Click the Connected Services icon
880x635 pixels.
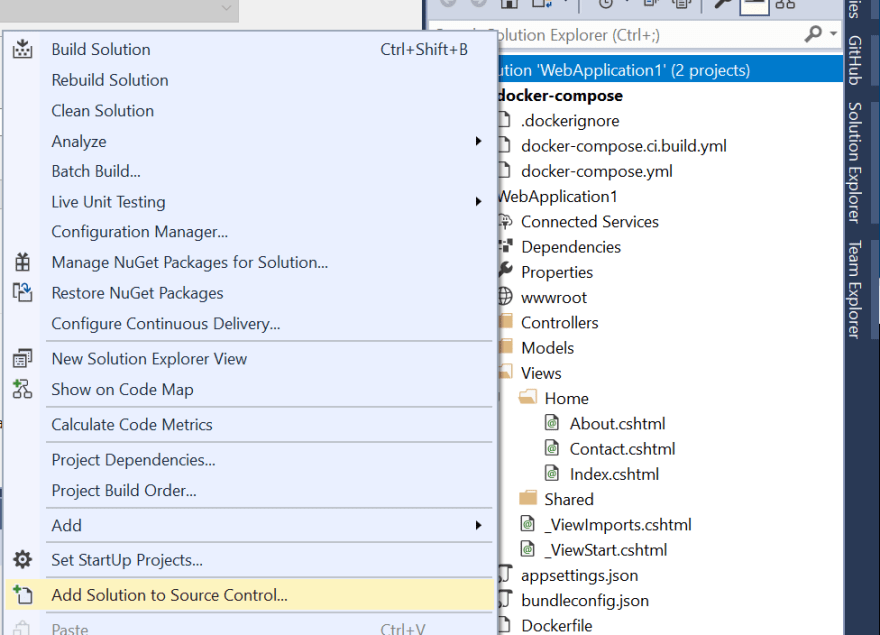[x=506, y=221]
